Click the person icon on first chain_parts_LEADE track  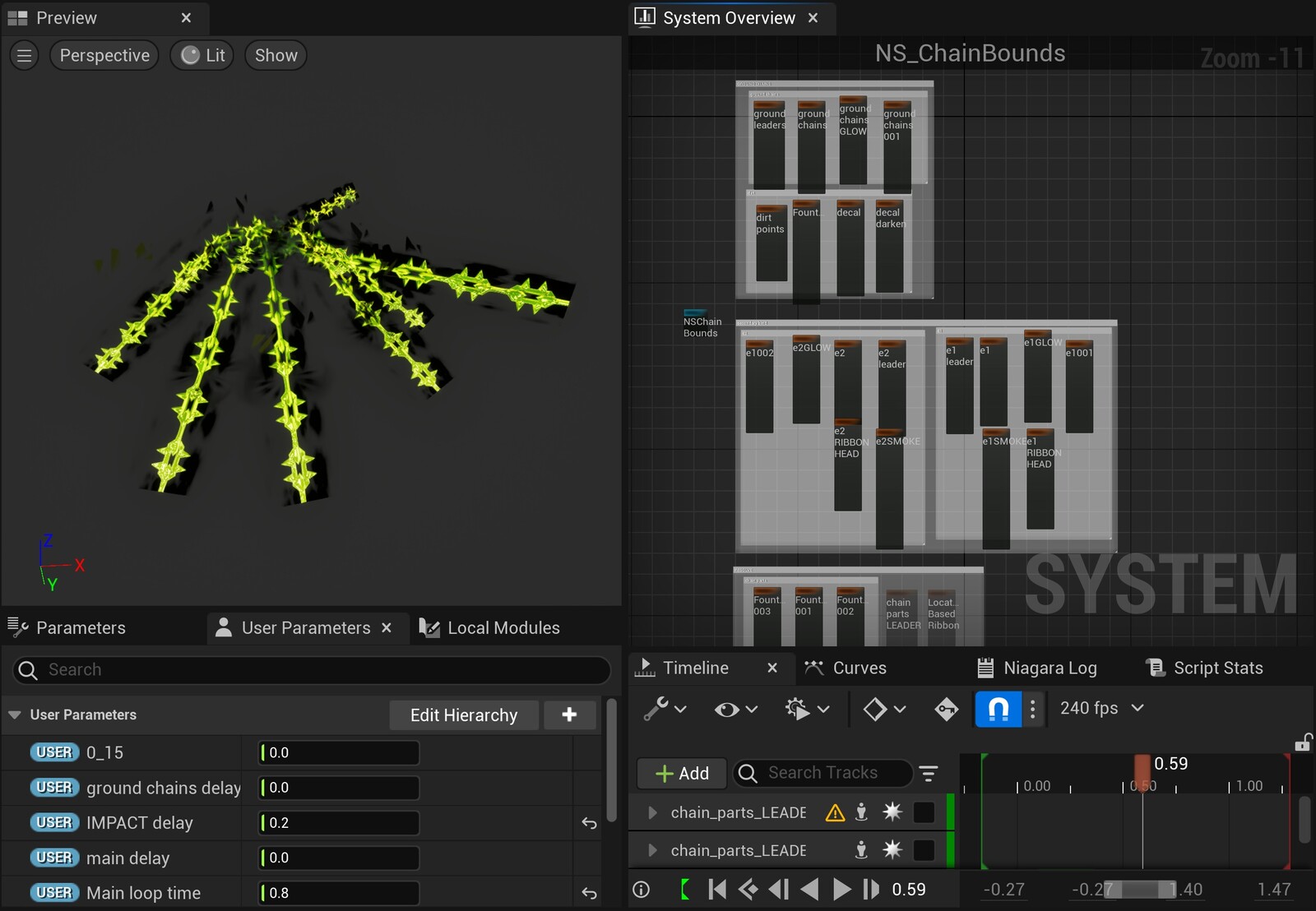[861, 813]
